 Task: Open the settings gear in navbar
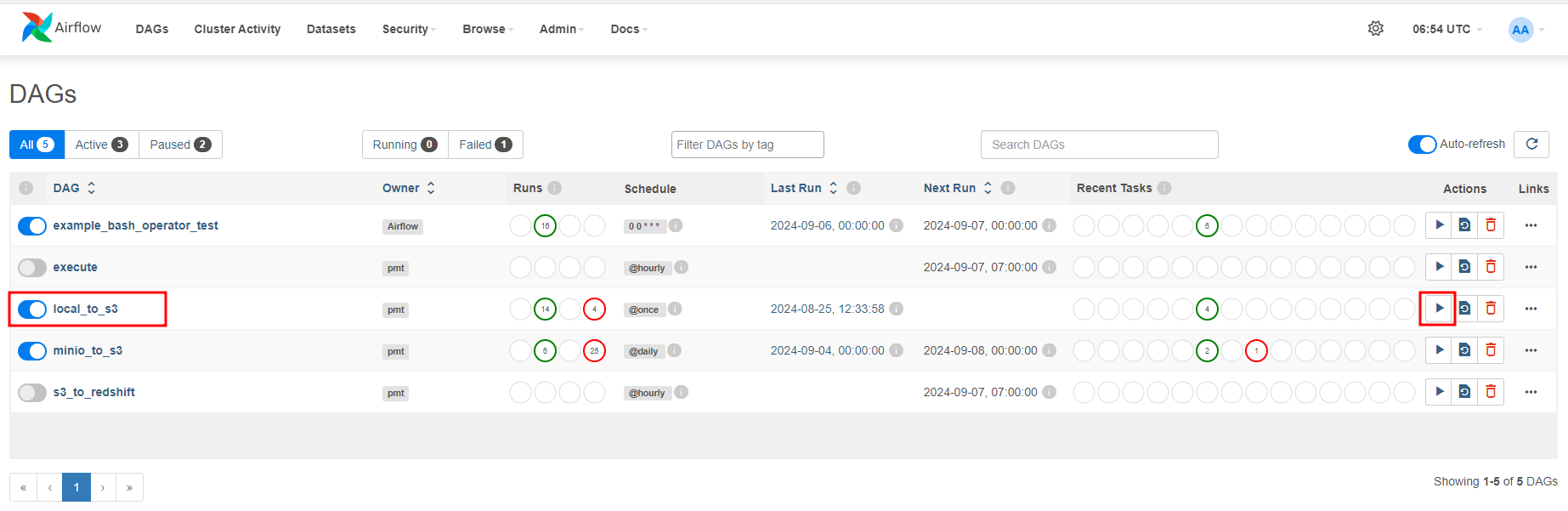pyautogui.click(x=1376, y=28)
